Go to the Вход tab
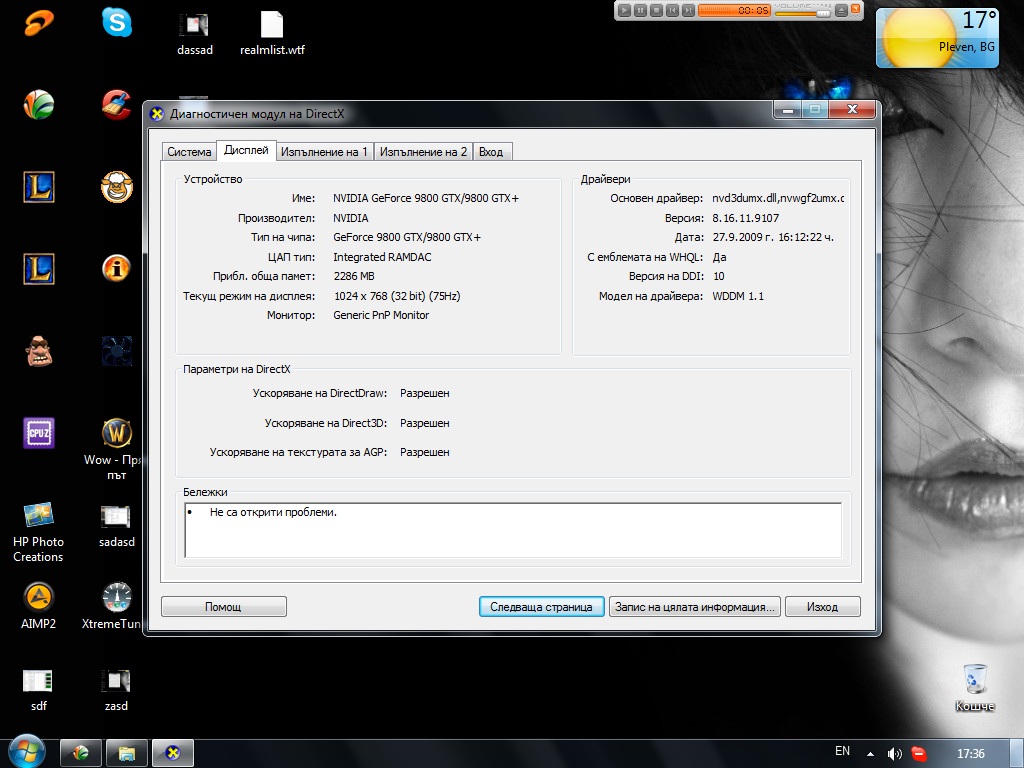The height and width of the screenshot is (768, 1024). (x=491, y=152)
